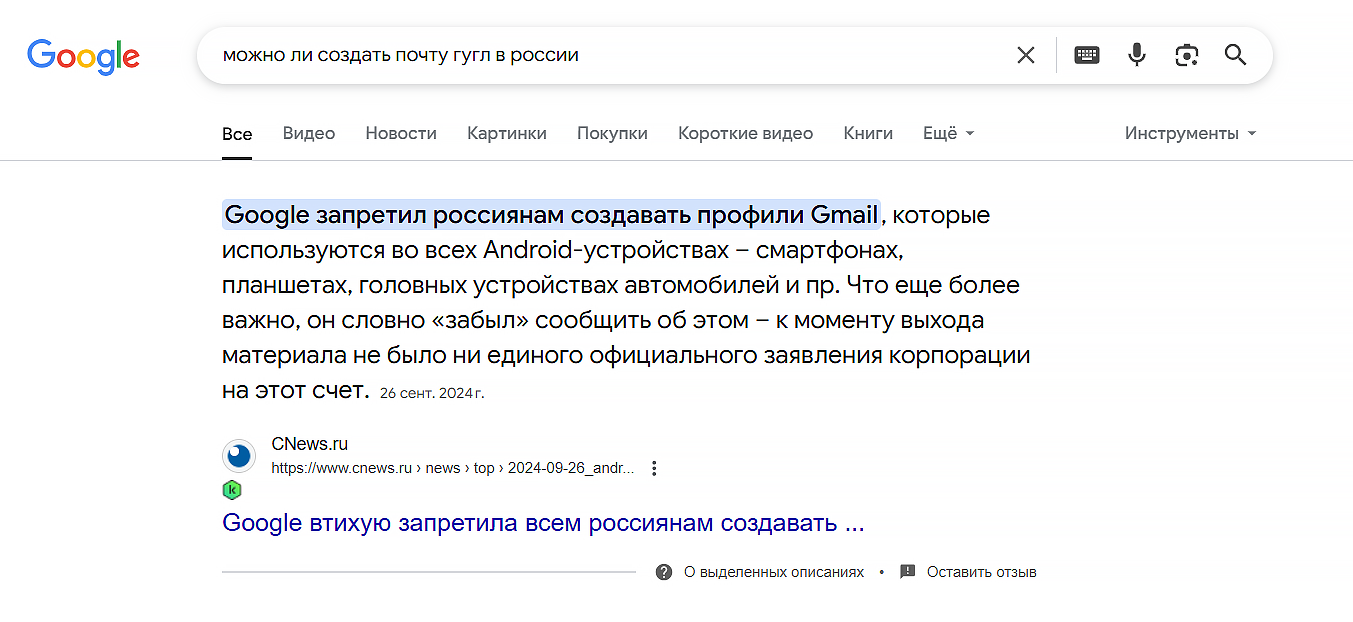Switch to the Покупки tab

click(x=612, y=133)
